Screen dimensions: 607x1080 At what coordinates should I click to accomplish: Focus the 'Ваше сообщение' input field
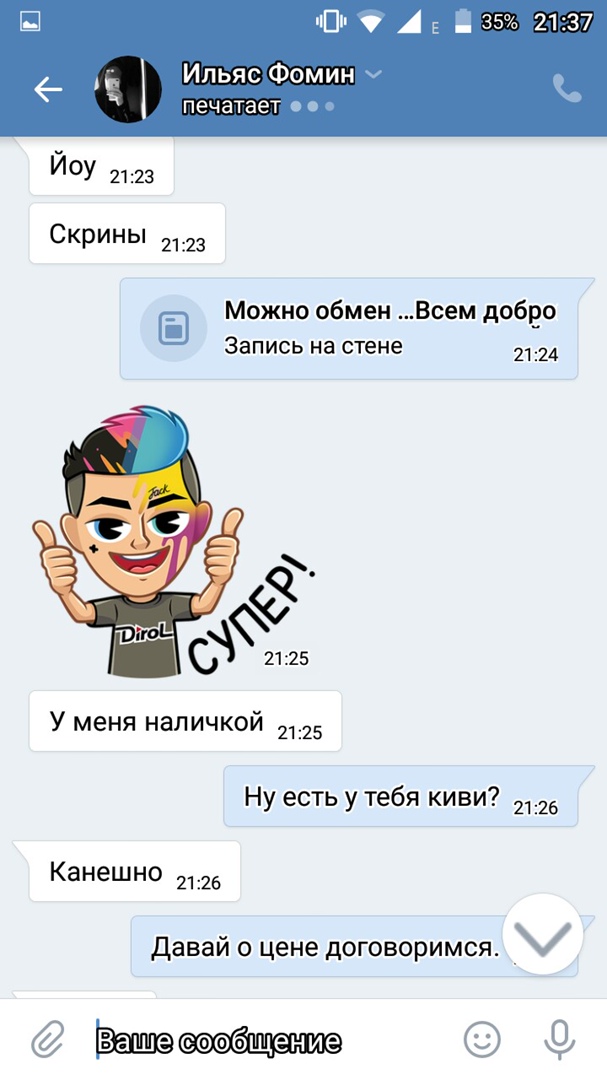tap(276, 1040)
